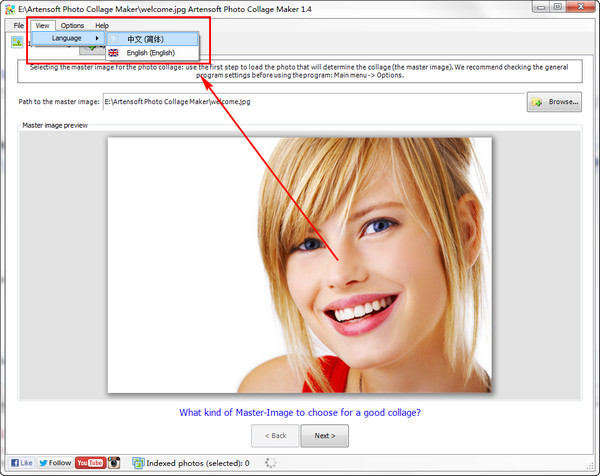The height and width of the screenshot is (476, 600).
Task: Click the master image instructions text box
Action: (x=300, y=71)
